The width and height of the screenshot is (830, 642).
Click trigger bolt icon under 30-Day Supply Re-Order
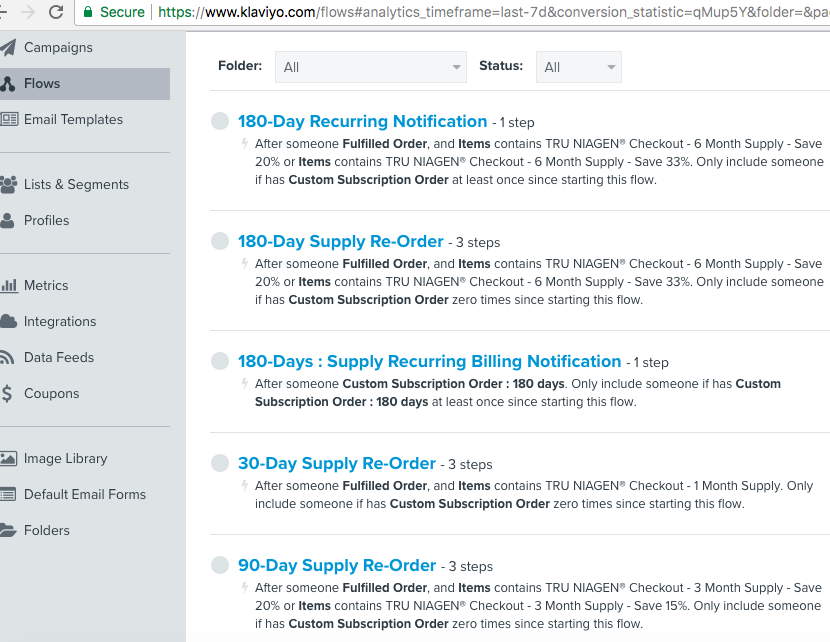click(245, 485)
